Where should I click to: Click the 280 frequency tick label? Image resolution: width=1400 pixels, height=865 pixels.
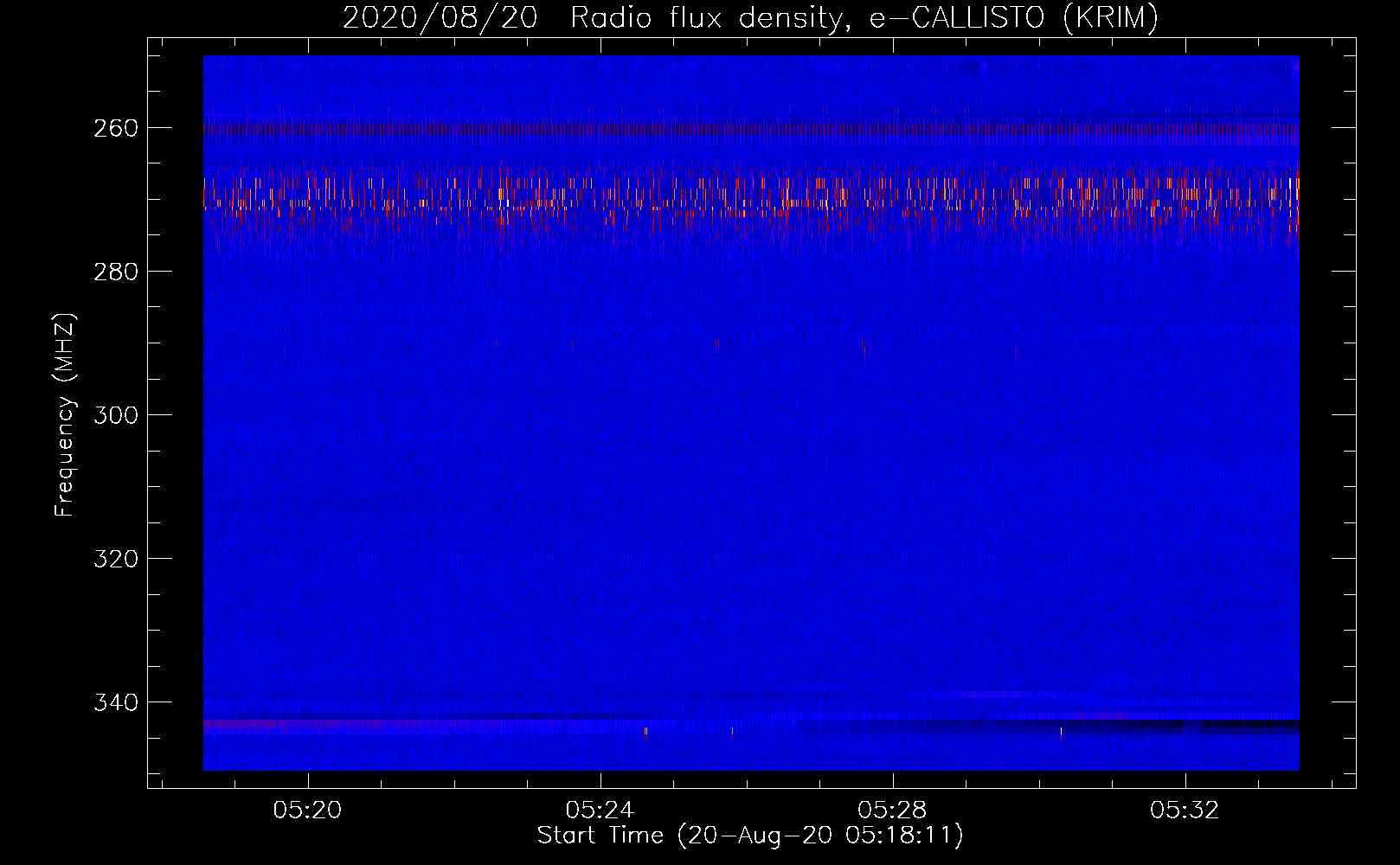(x=115, y=272)
